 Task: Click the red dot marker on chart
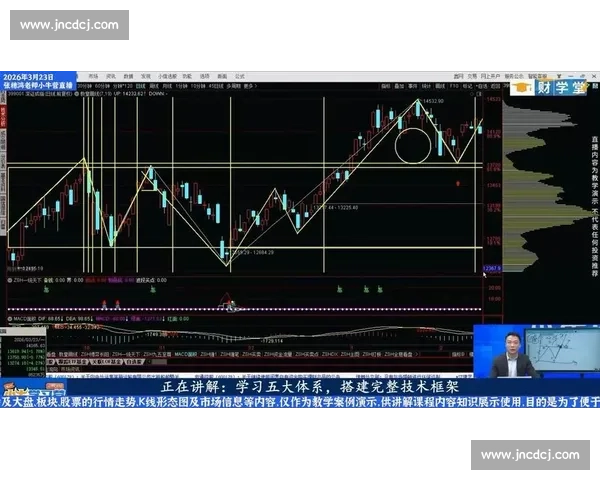(x=458, y=184)
